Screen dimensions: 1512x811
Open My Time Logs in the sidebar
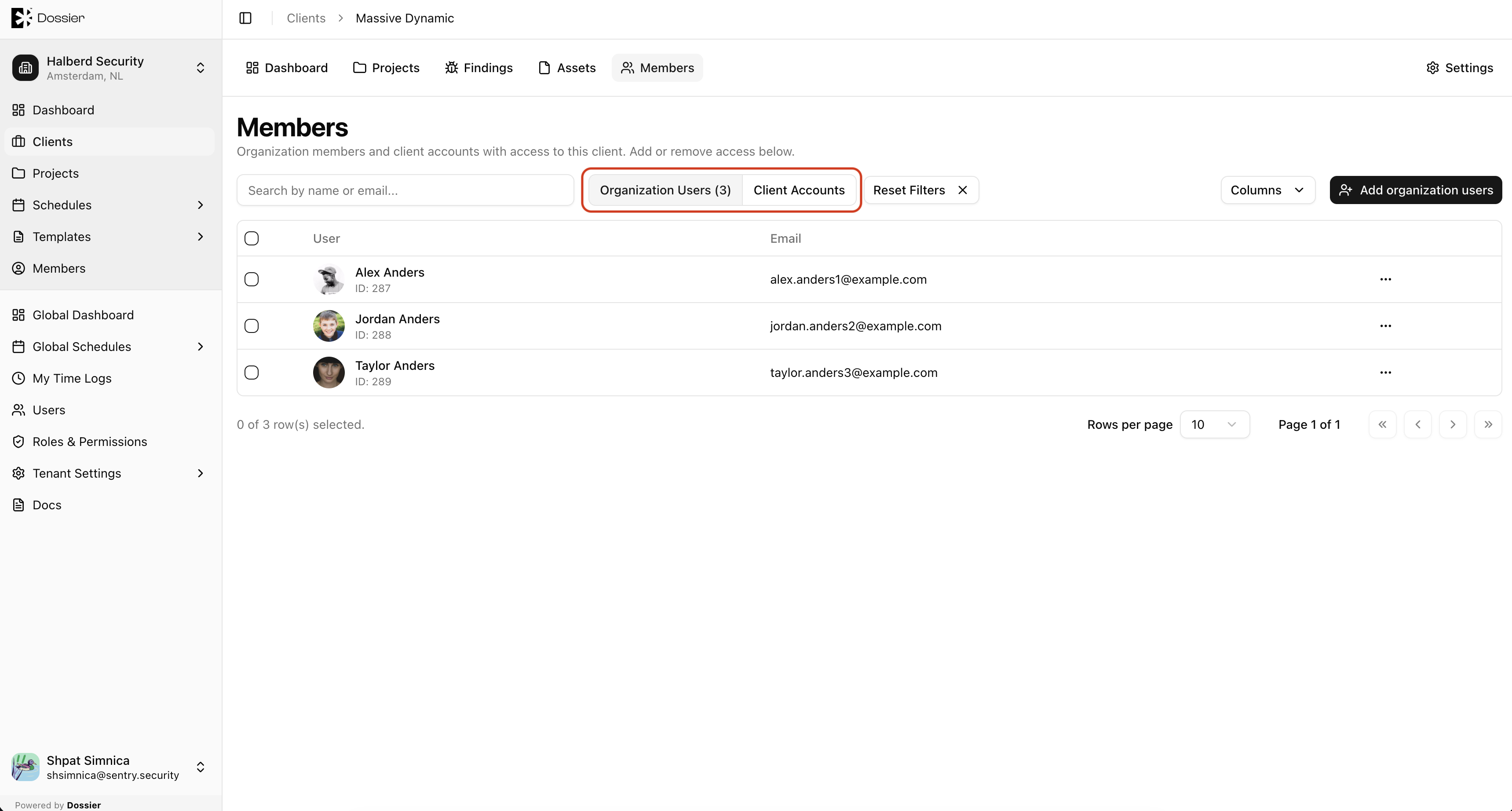(x=109, y=379)
